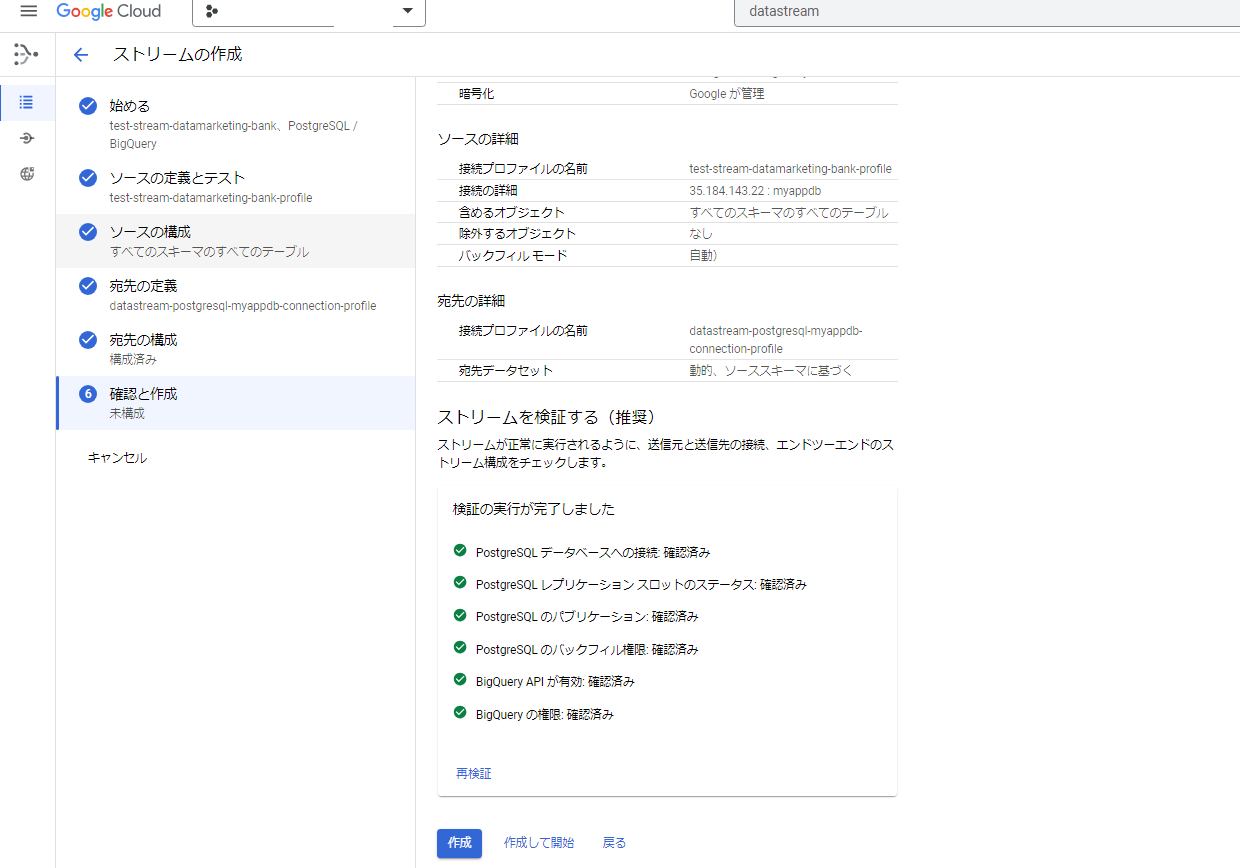Open the hamburger navigation menu
Screen dimensions: 1240x868
coord(28,11)
